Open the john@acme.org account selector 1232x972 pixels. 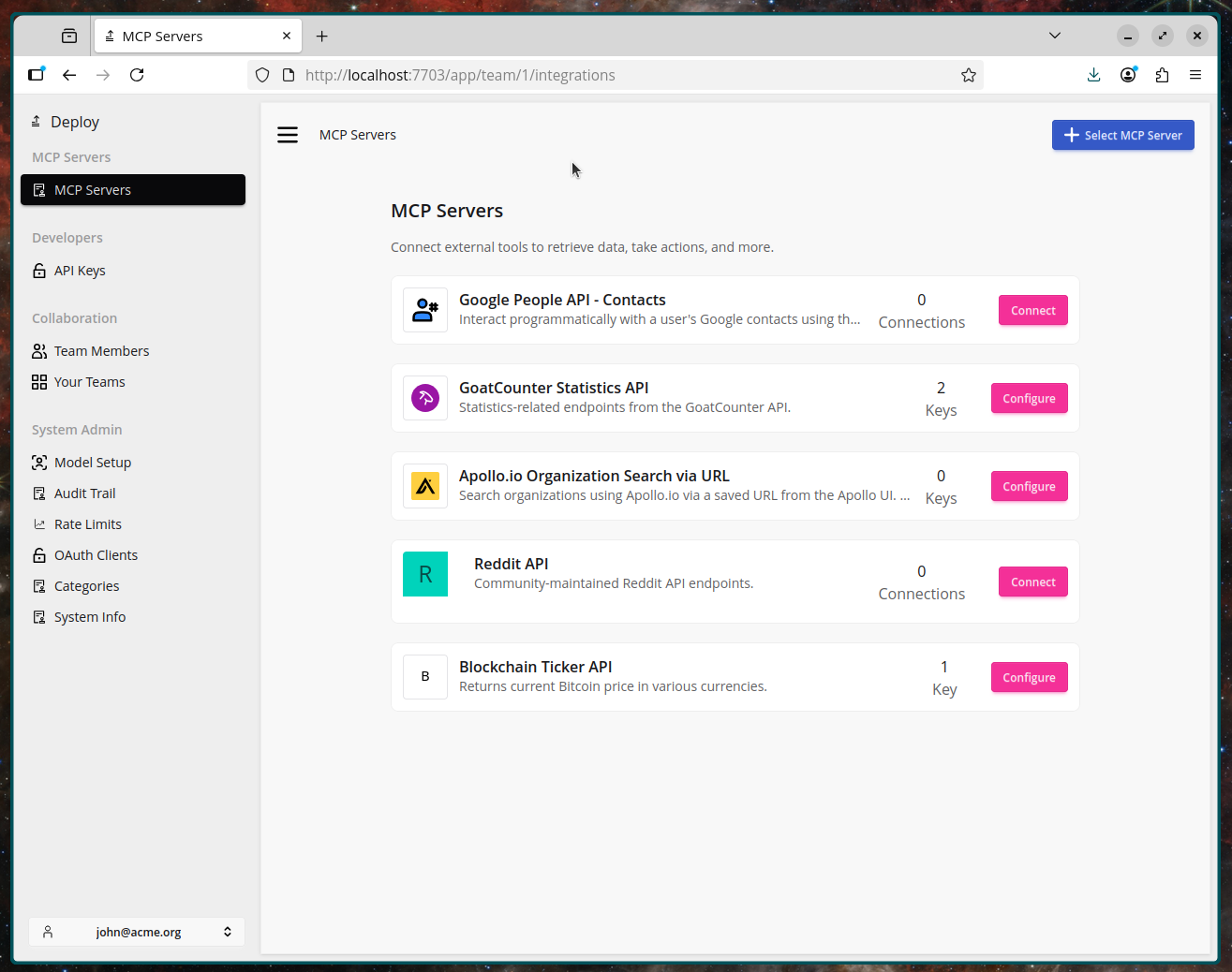coord(137,932)
